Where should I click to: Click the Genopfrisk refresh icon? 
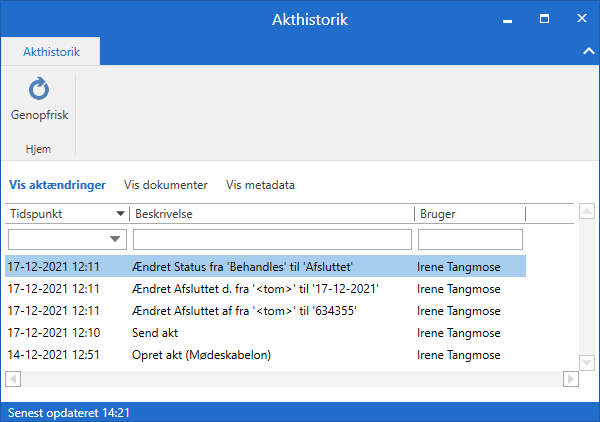pyautogui.click(x=39, y=91)
